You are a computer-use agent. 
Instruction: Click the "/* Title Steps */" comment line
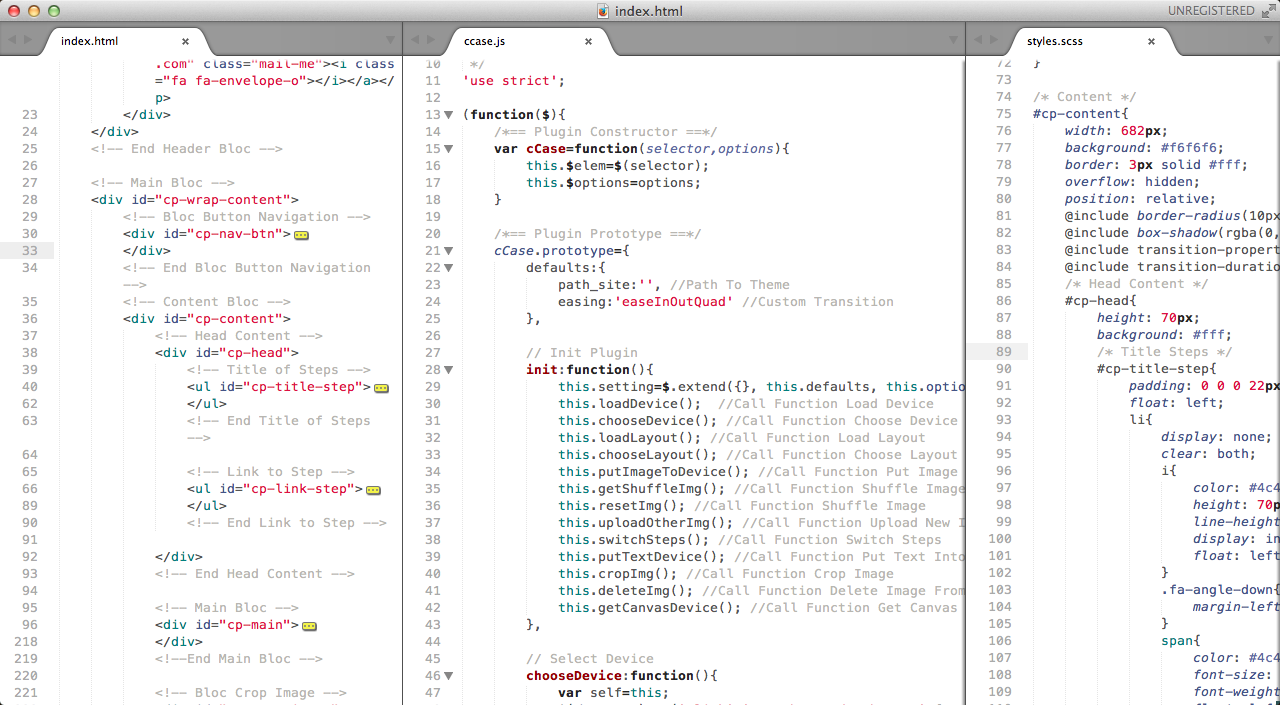coord(1164,352)
